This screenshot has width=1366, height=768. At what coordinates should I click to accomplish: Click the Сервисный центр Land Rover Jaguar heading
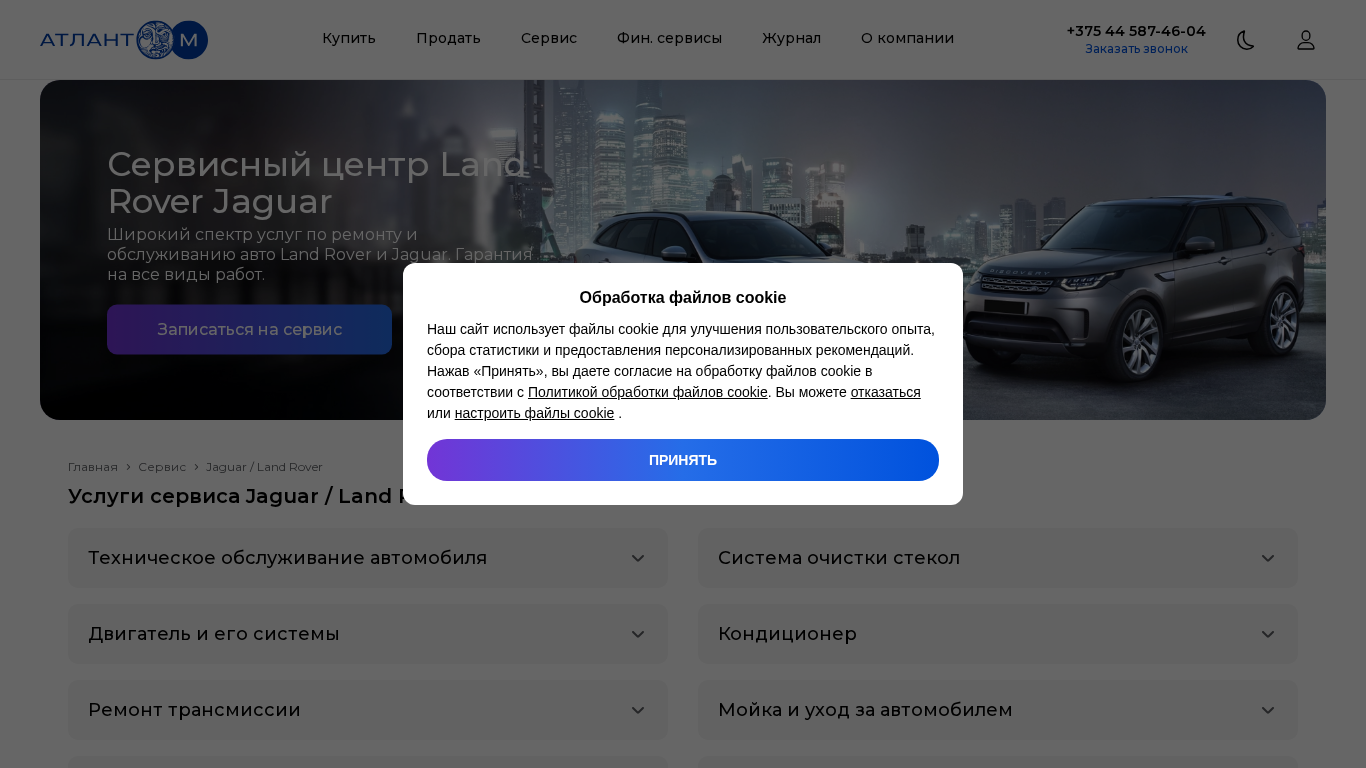317,183
